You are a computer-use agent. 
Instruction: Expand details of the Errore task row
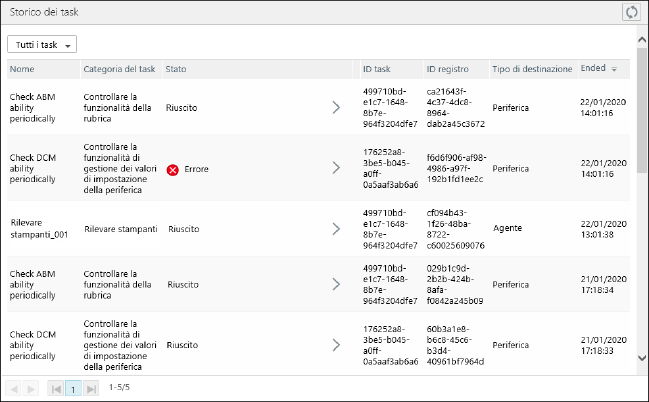point(337,169)
